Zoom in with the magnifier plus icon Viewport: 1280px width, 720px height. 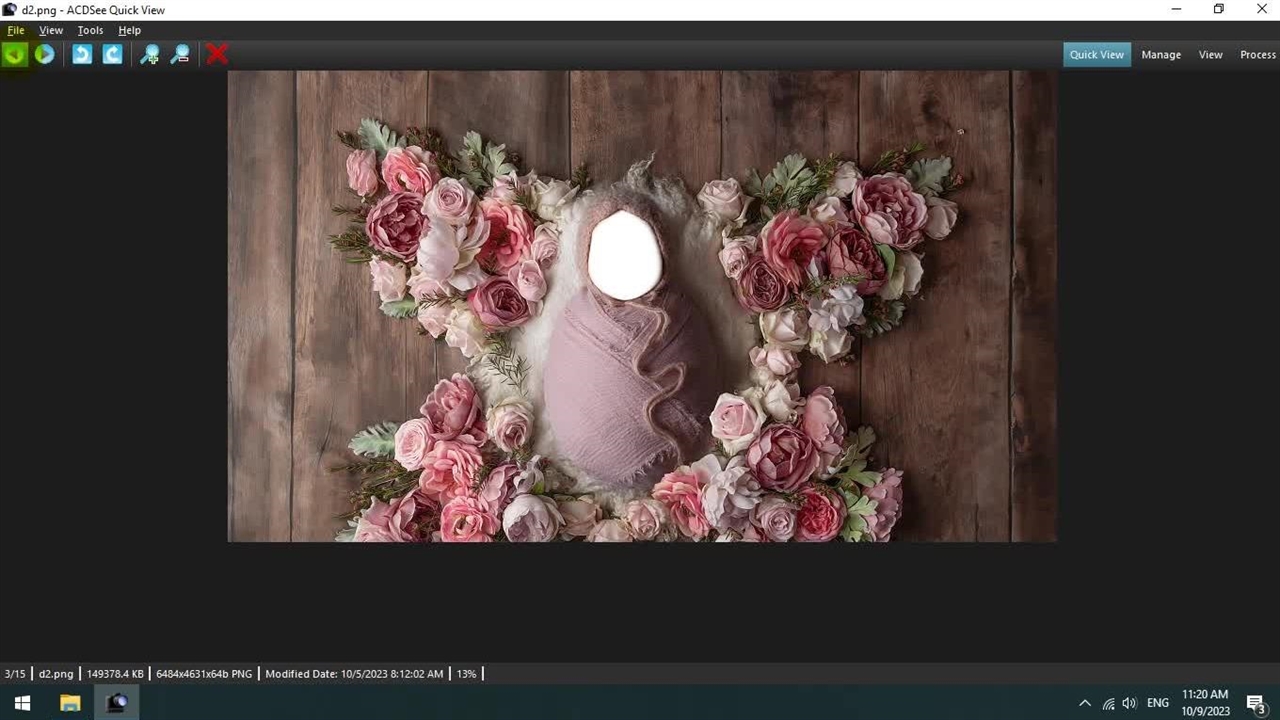tap(149, 55)
